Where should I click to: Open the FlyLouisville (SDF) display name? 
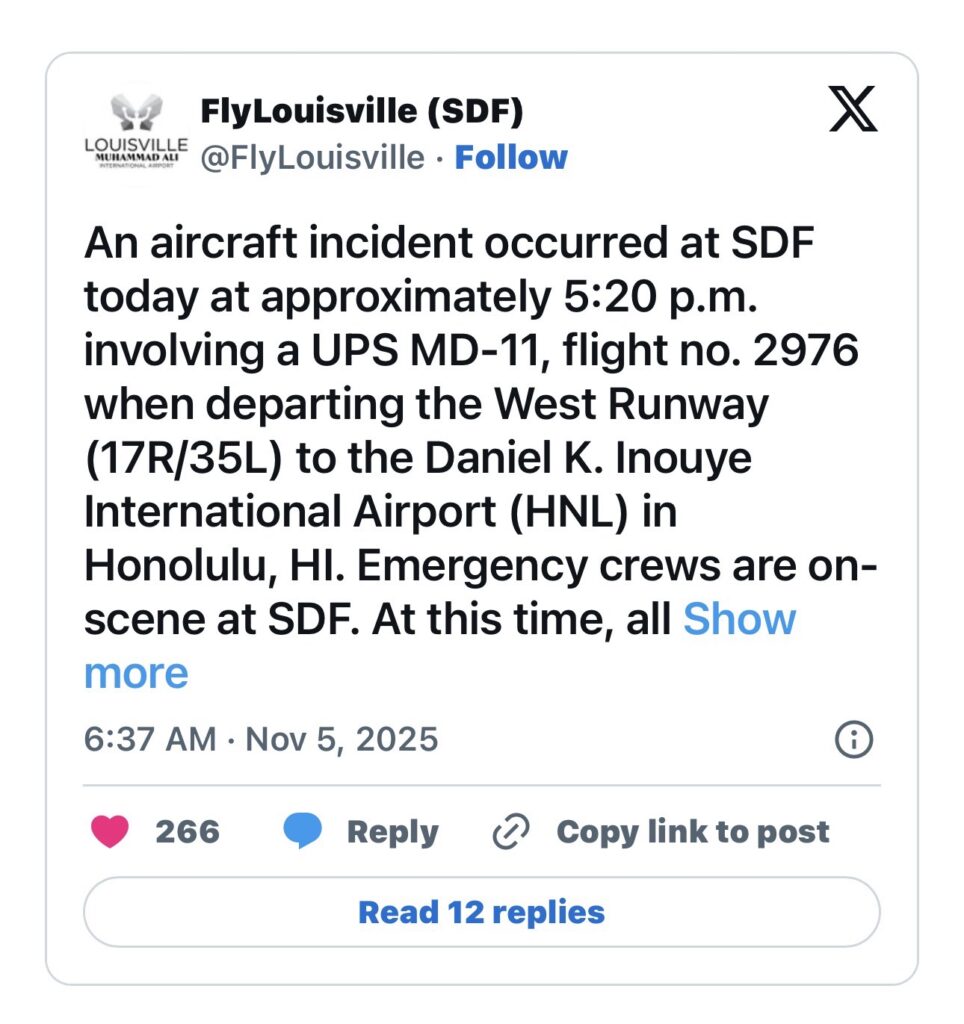pyautogui.click(x=362, y=113)
